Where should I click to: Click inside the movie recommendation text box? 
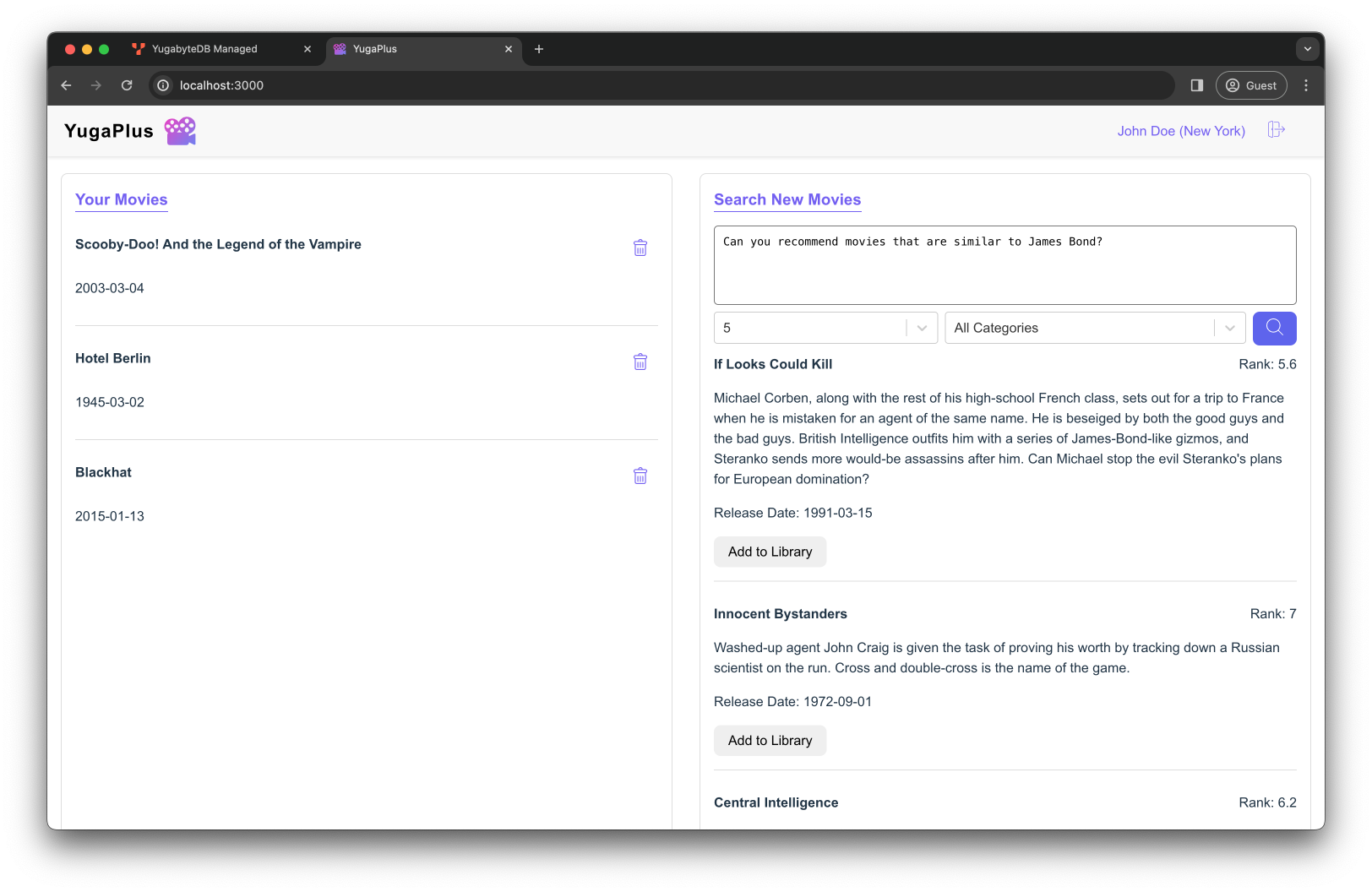(1004, 264)
